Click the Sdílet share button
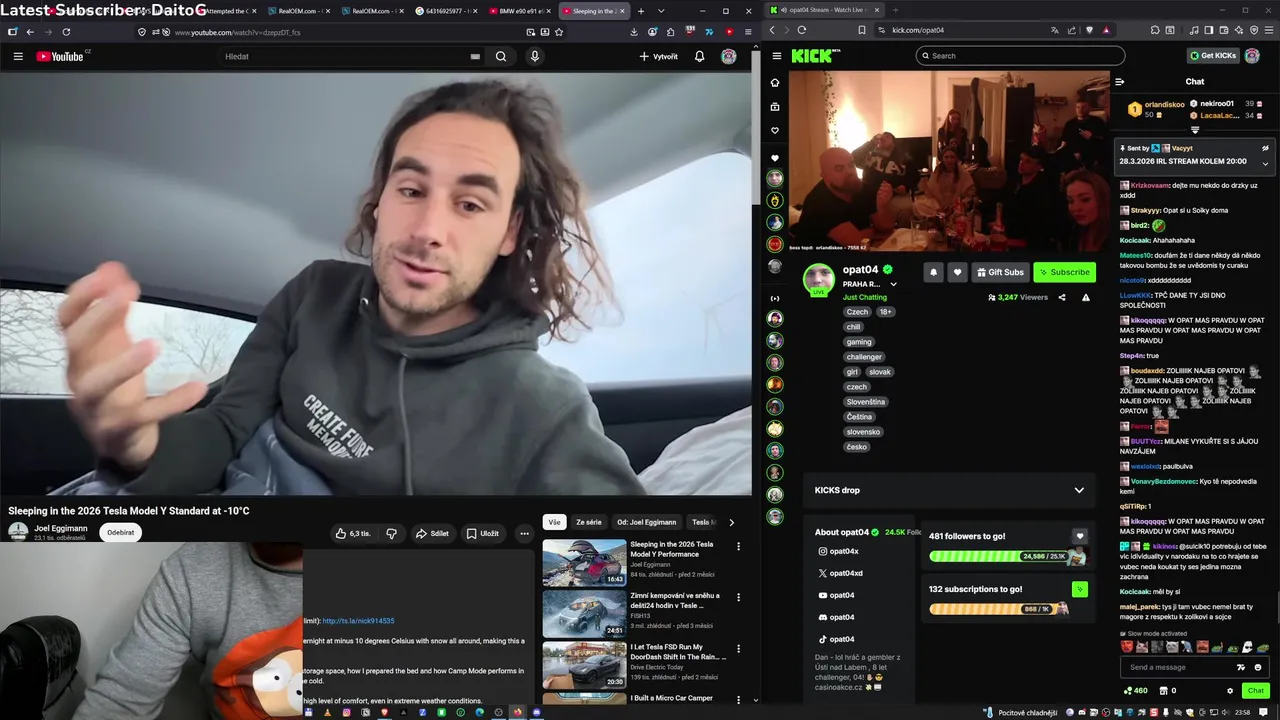Image resolution: width=1280 pixels, height=720 pixels. pos(432,533)
